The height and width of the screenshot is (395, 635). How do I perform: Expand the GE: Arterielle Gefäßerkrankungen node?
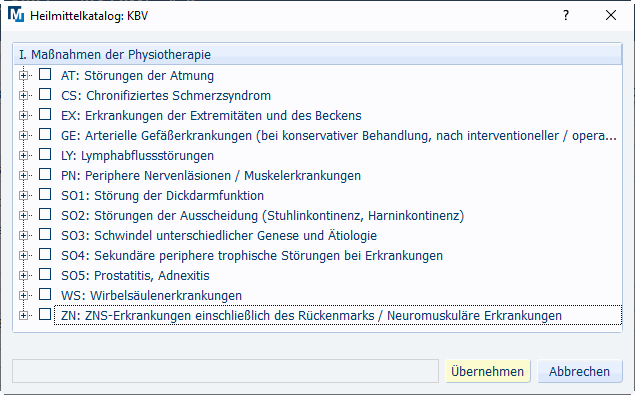pyautogui.click(x=23, y=135)
